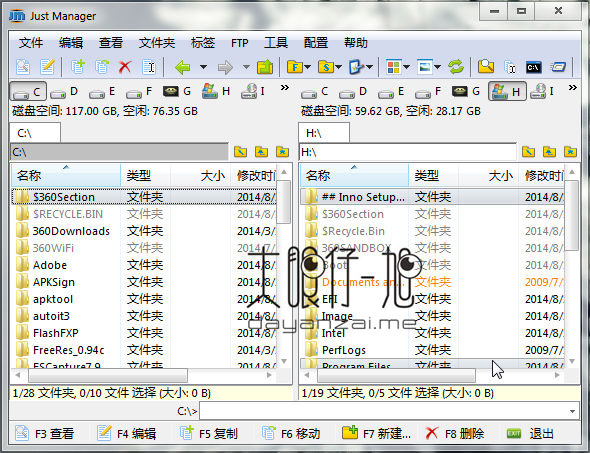Click the C:\ tab in left panel
Screen dimensions: 590x453
coord(35,133)
